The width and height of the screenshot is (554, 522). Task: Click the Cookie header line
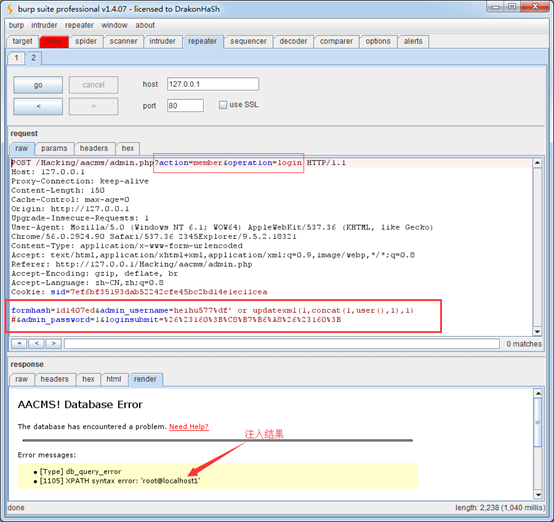click(x=139, y=292)
